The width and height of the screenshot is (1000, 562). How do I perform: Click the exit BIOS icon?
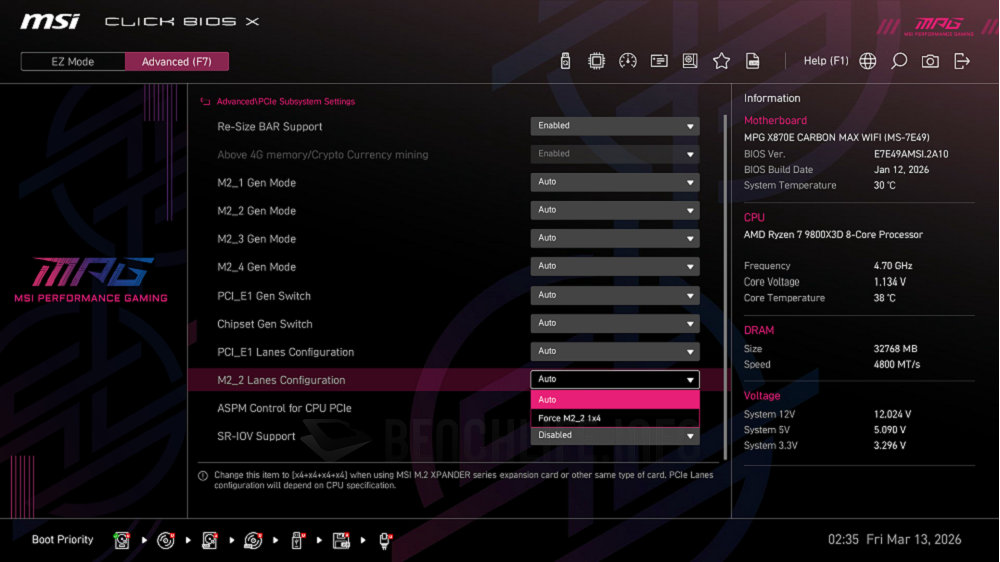coord(962,61)
